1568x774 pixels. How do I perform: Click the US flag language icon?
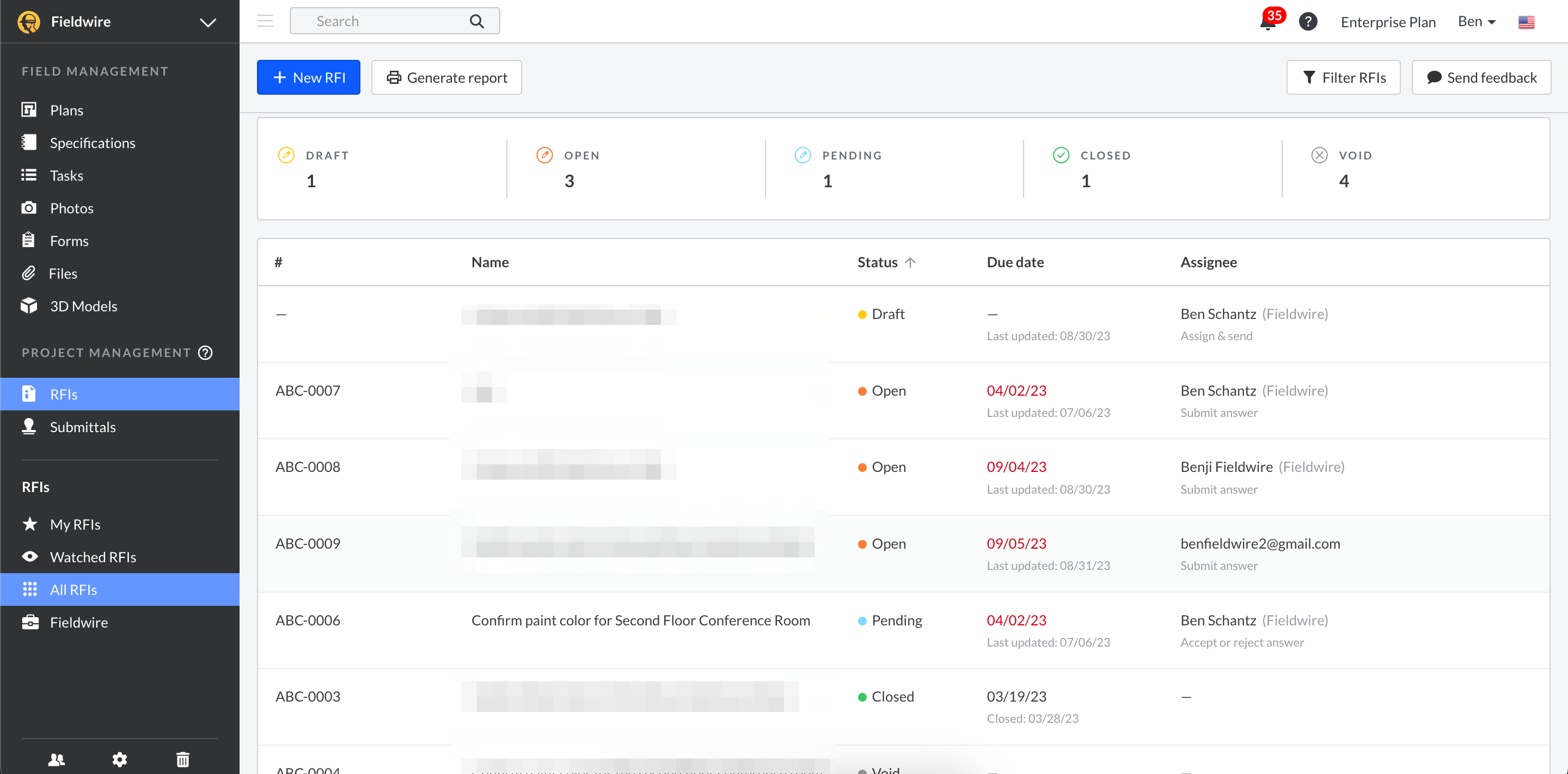[1526, 22]
